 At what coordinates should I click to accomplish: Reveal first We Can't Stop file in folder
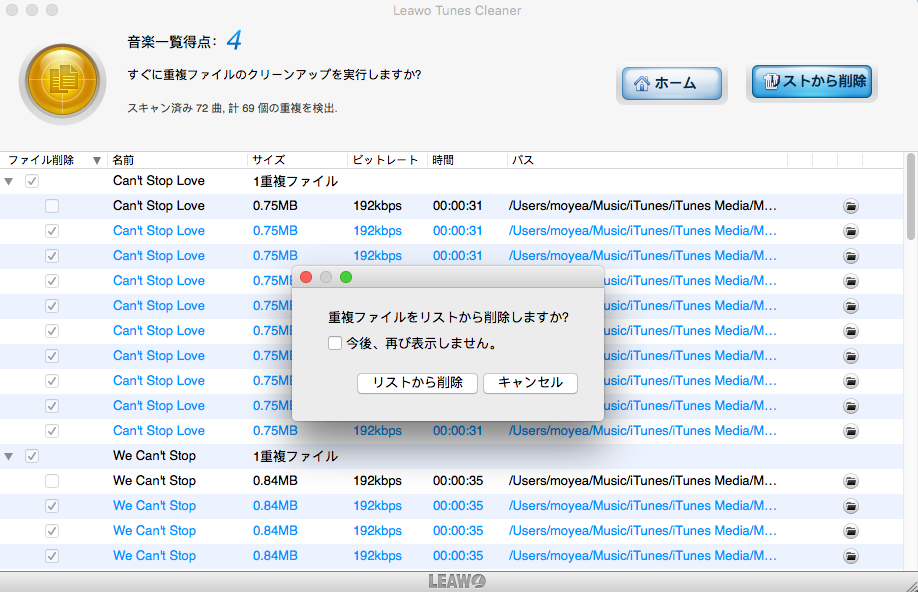(x=850, y=481)
